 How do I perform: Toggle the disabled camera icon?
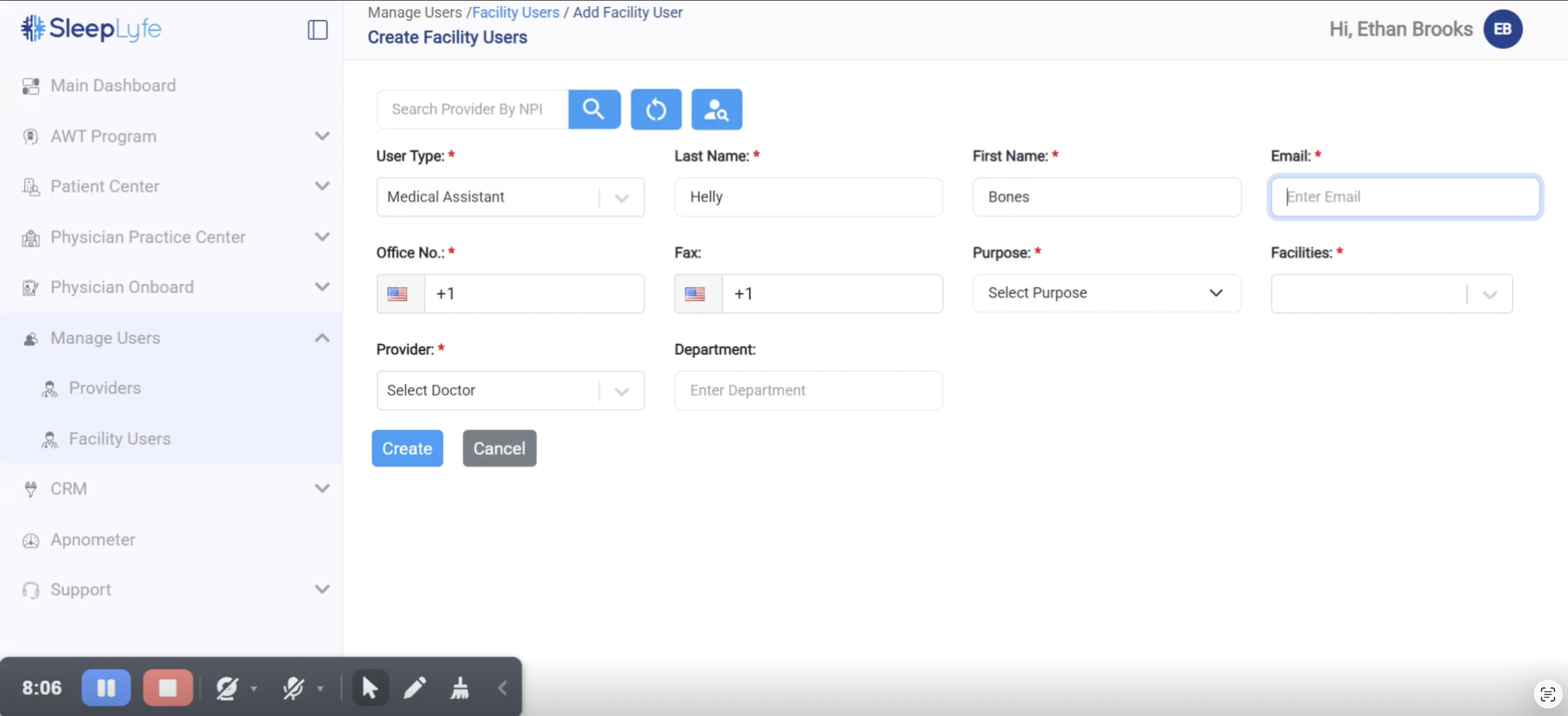(x=226, y=688)
